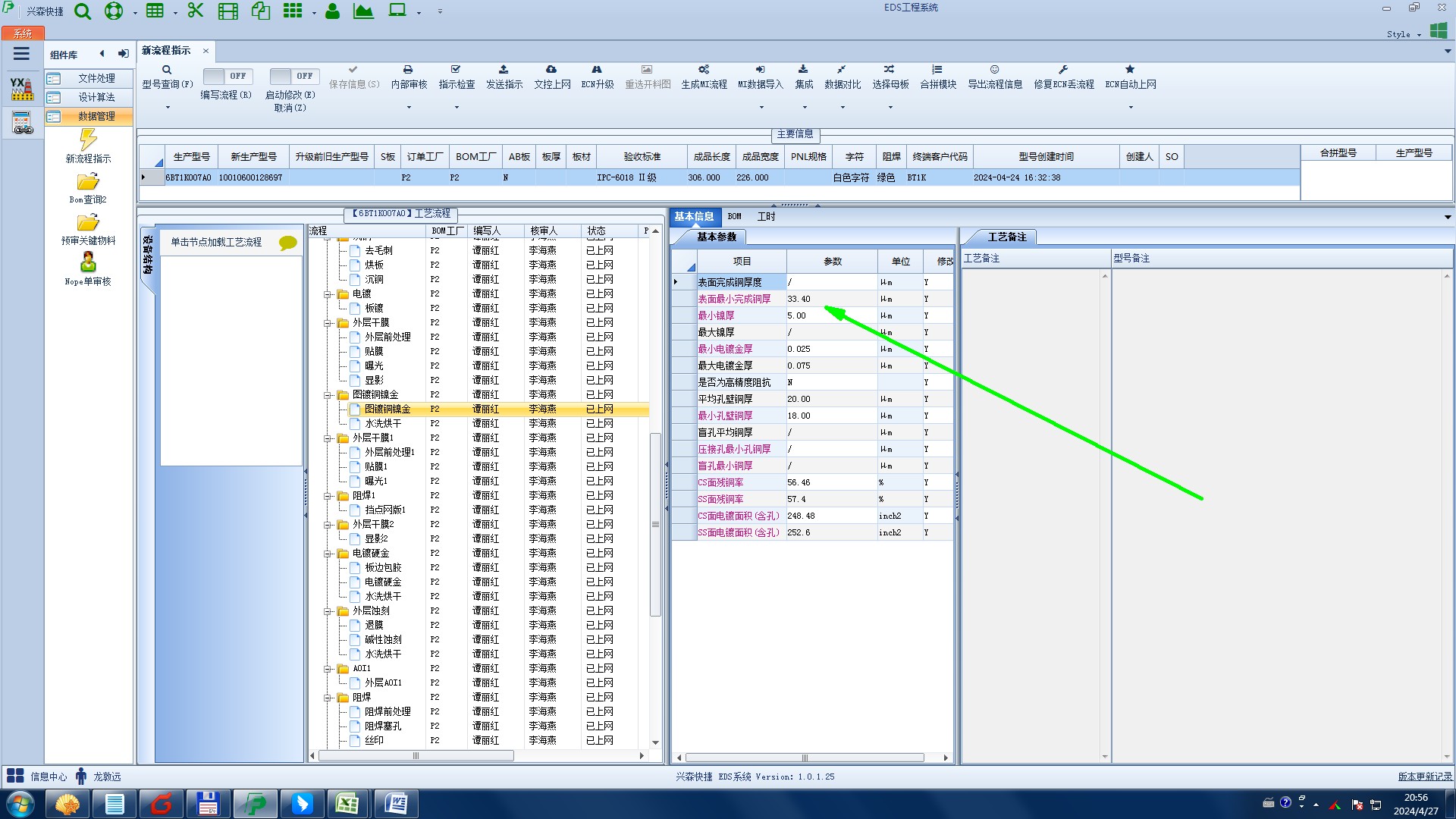Click the 发送指示 toolbar icon
This screenshot has height=819, width=1456.
coord(504,70)
